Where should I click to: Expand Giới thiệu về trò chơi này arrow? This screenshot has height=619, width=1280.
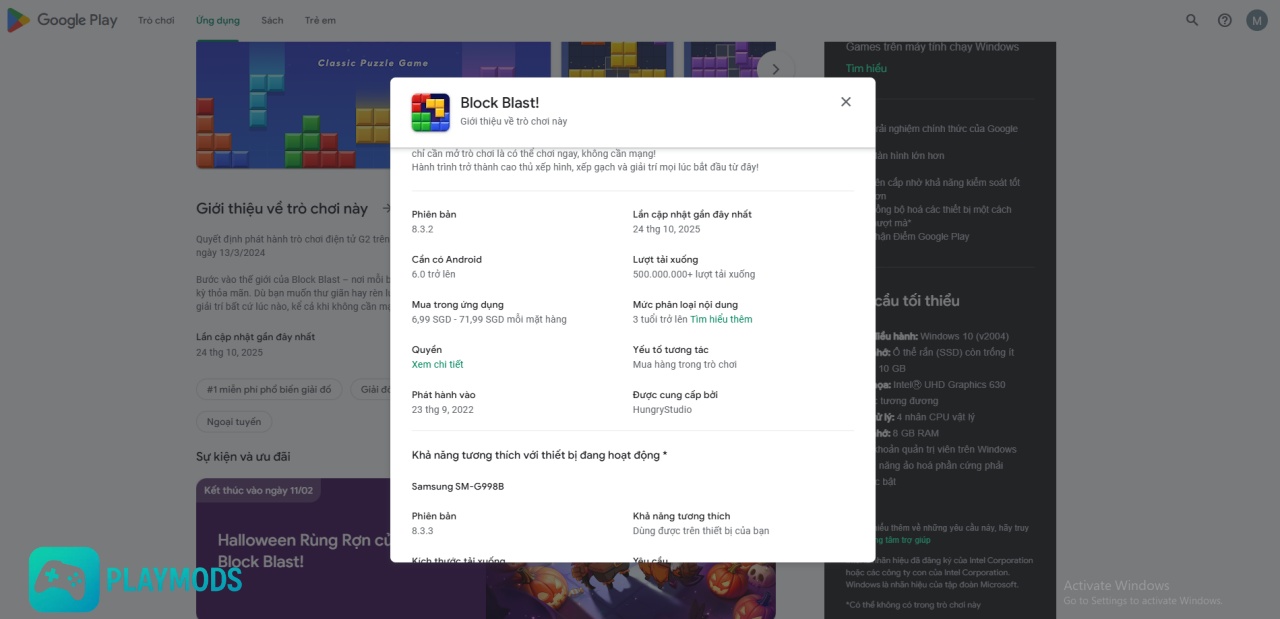coord(387,209)
